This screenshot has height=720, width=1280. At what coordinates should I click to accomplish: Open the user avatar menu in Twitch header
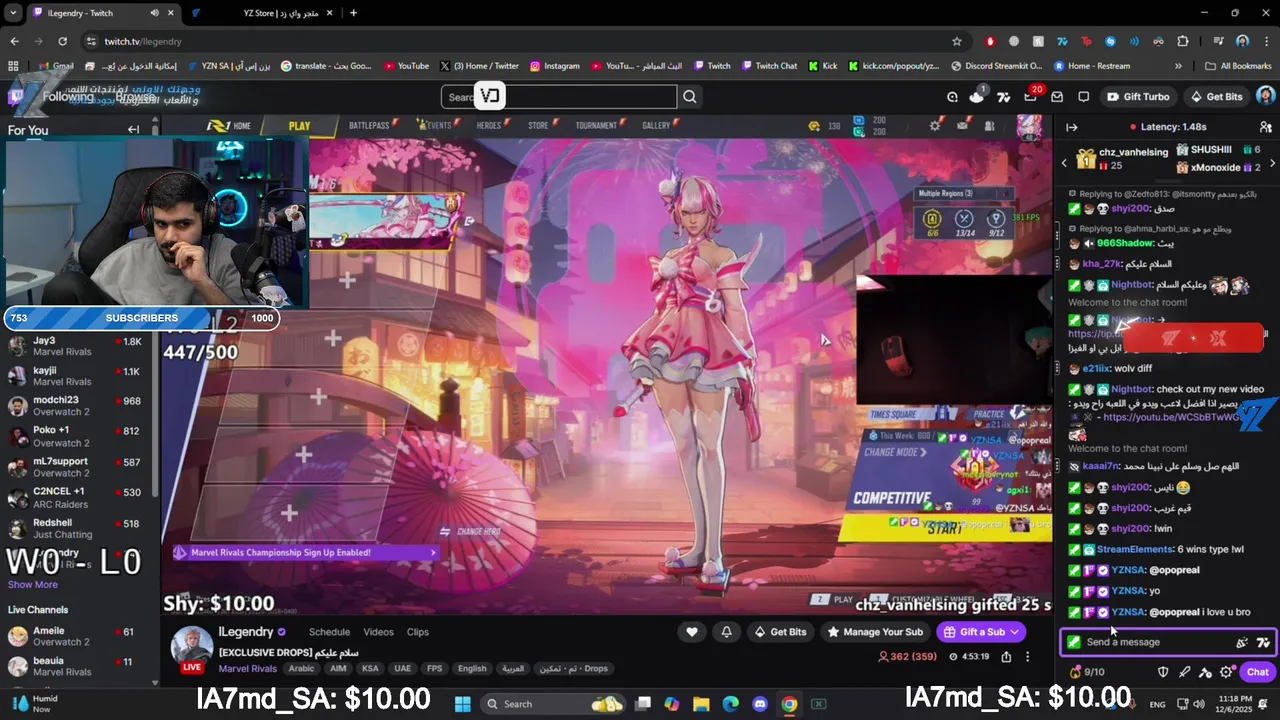(x=1265, y=97)
